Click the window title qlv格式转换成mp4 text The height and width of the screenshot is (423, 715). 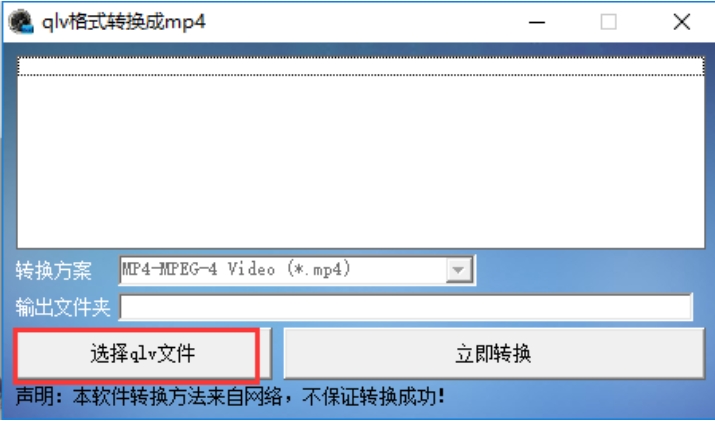(x=124, y=21)
